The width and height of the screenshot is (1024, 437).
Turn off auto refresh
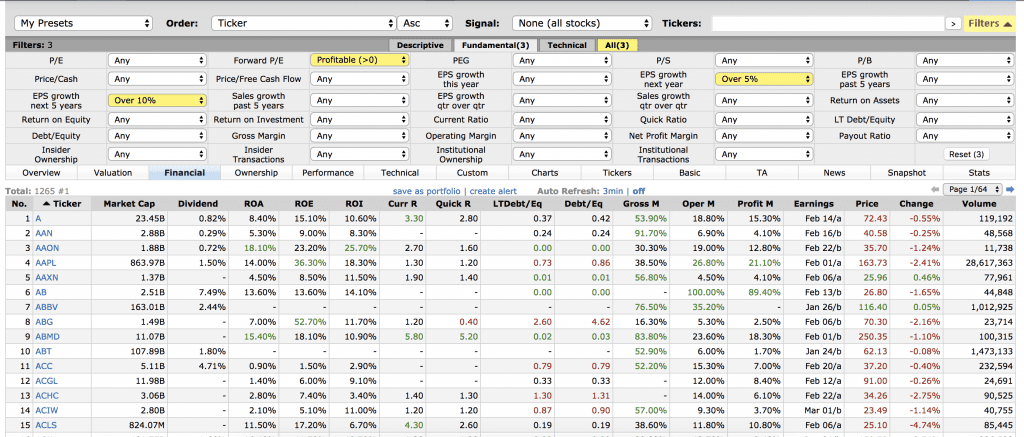[638, 190]
